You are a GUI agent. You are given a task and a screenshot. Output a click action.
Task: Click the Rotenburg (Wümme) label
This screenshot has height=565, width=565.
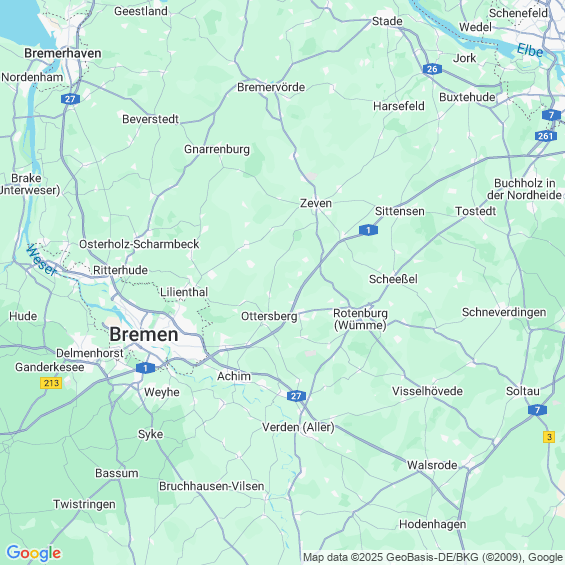(x=360, y=319)
